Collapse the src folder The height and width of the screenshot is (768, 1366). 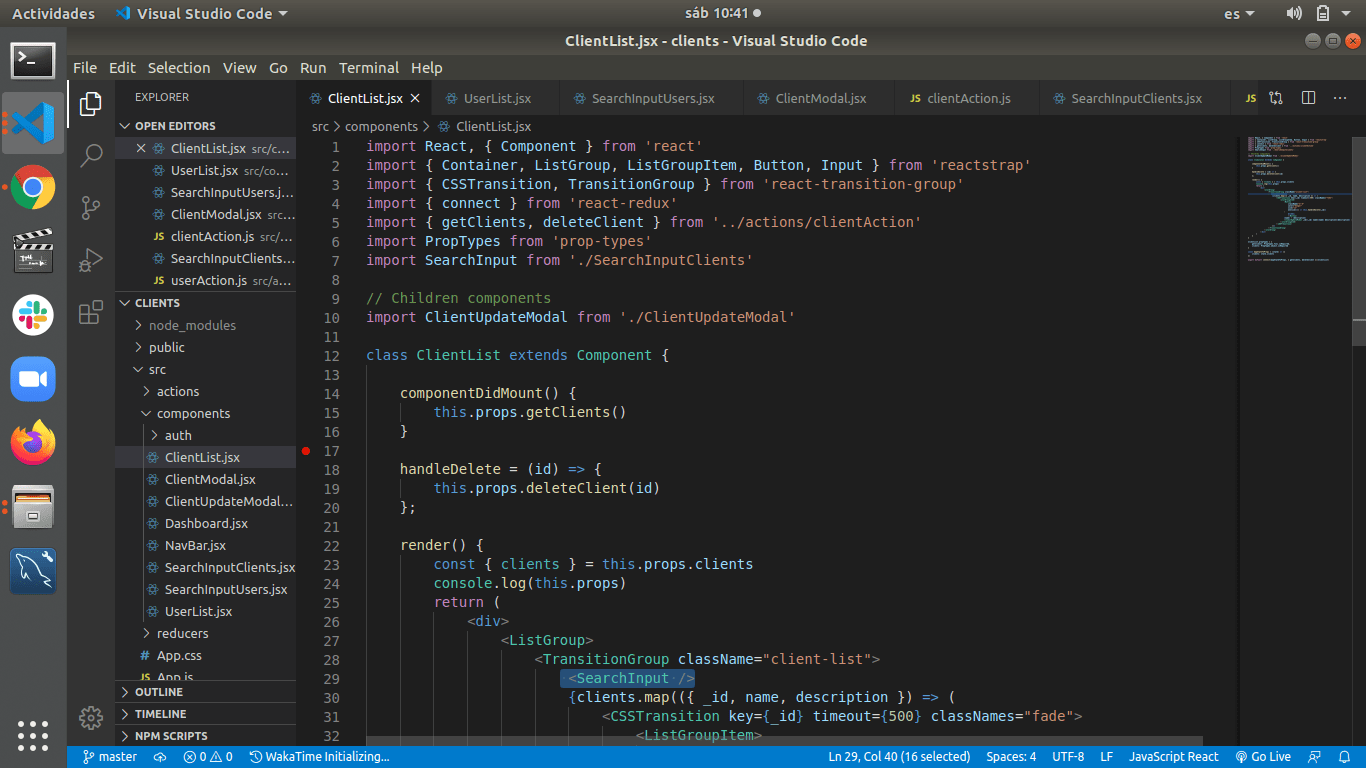[x=206, y=369]
